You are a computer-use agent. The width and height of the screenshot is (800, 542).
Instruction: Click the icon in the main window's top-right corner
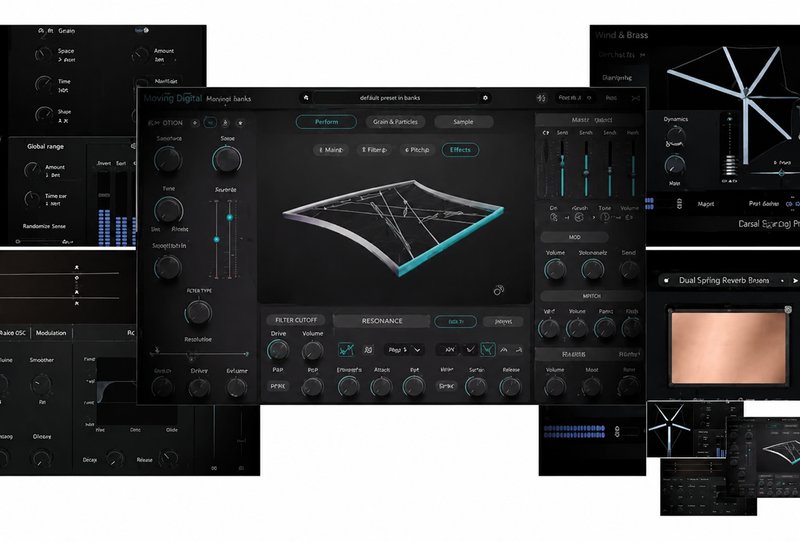pyautogui.click(x=636, y=98)
